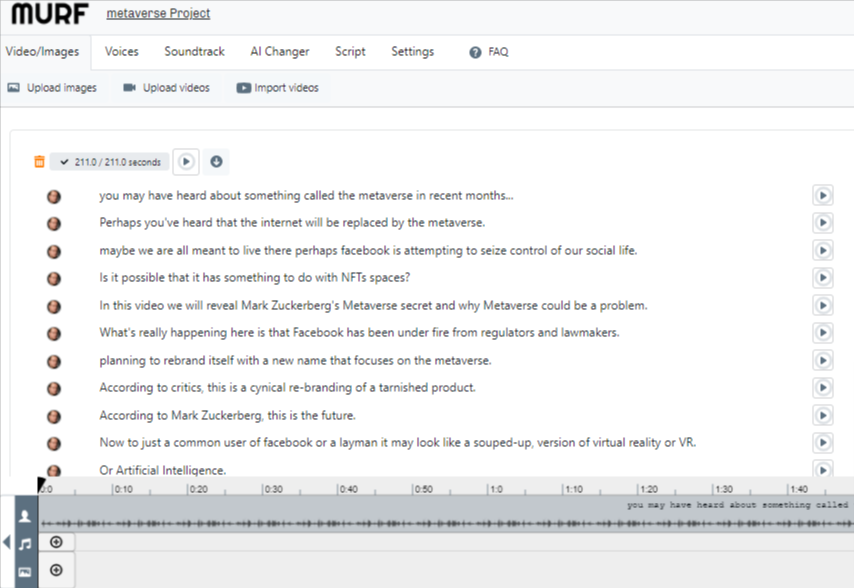Play line 'In this video we will reveal'

[822, 305]
